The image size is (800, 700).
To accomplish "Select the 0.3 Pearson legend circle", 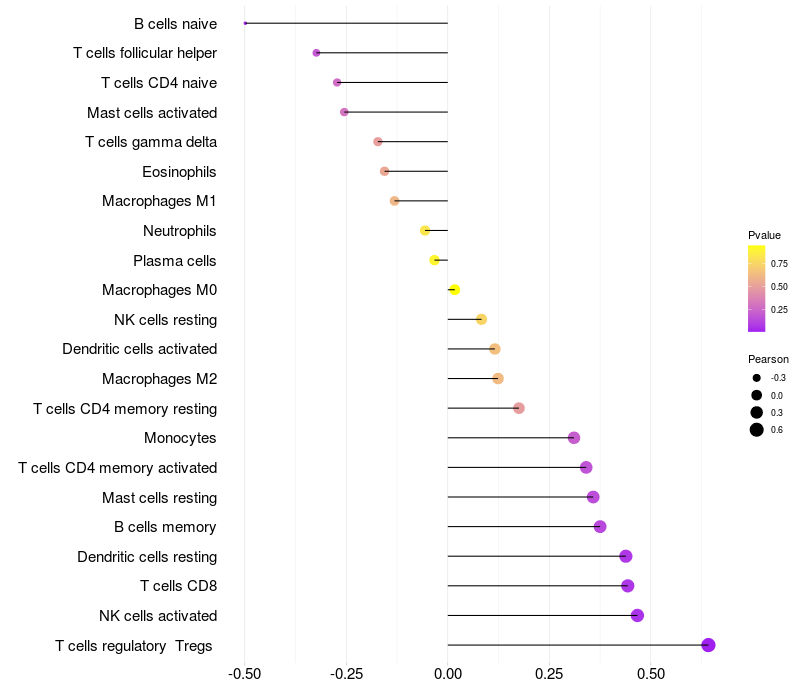I will pos(756,412).
